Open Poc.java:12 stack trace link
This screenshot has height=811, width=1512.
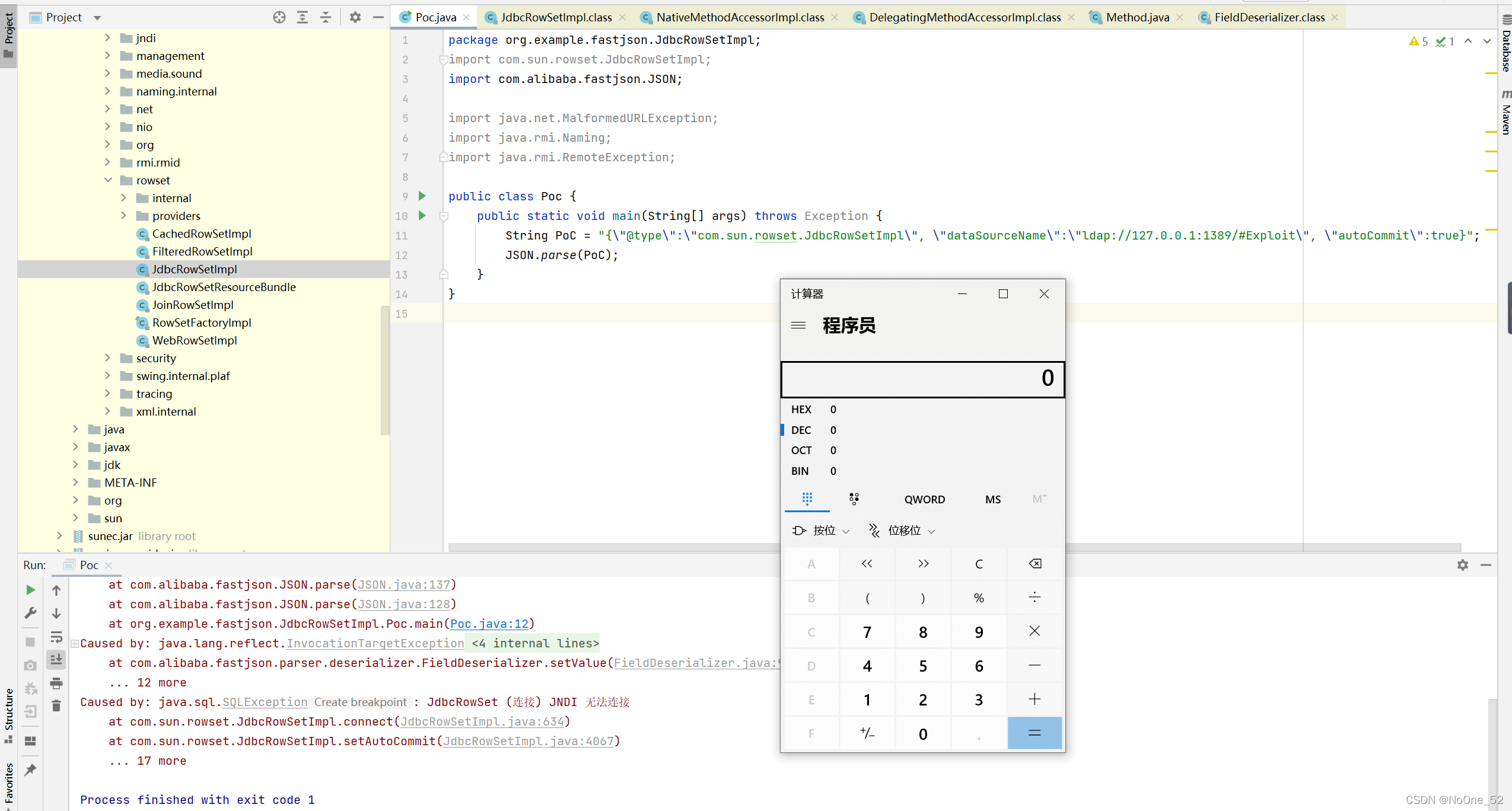pyautogui.click(x=489, y=624)
